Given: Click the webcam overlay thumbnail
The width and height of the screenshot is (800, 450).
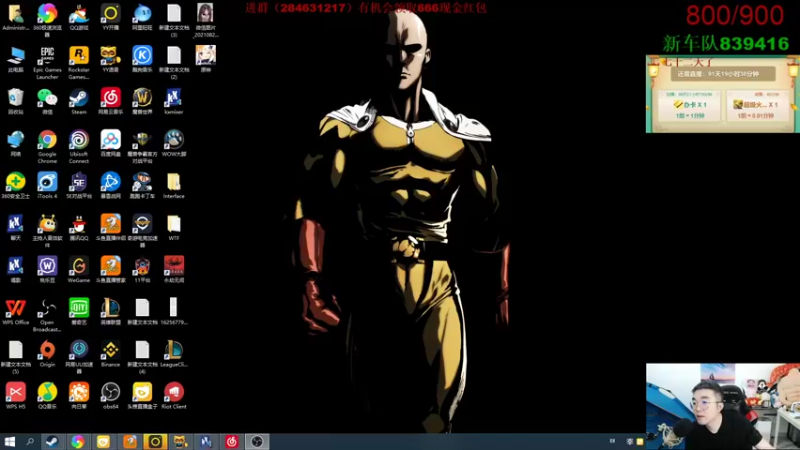Looking at the screenshot, I should [722, 406].
